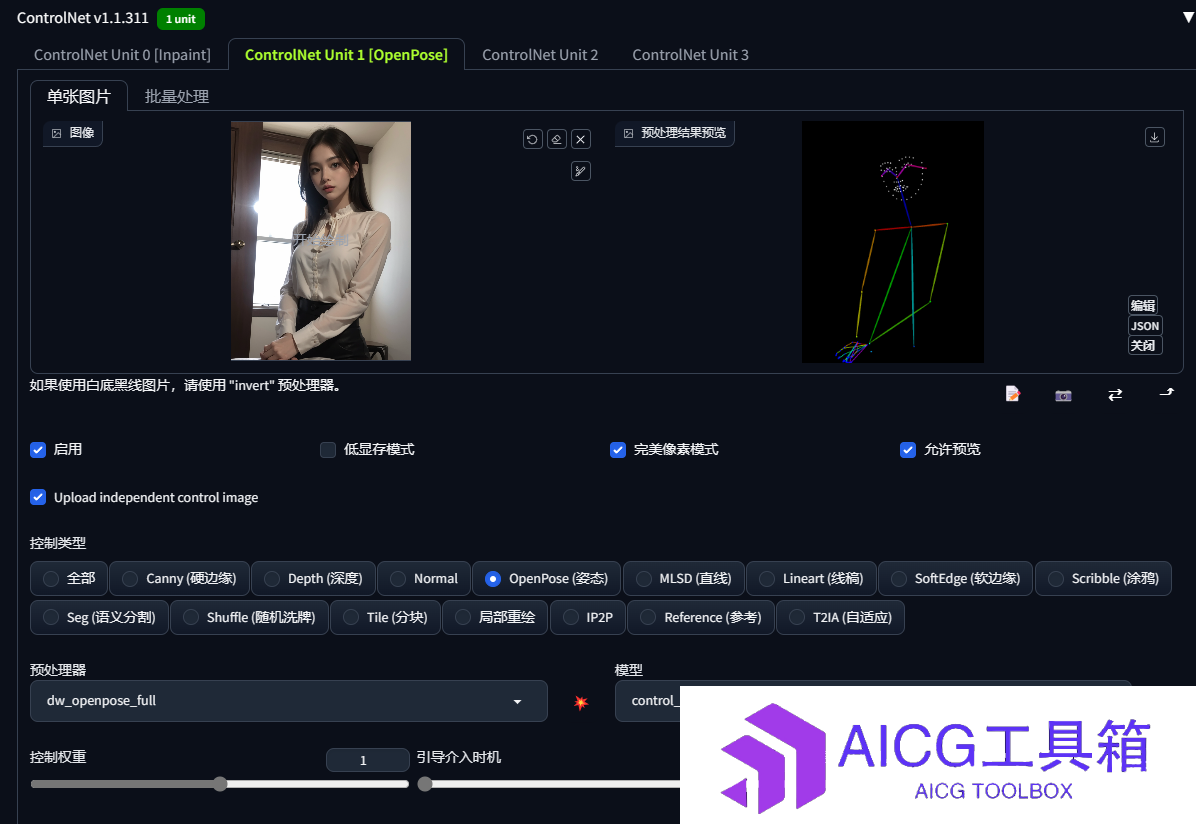The height and width of the screenshot is (824, 1196).
Task: Open the ControlNet Unit 3 tab
Action: (x=690, y=55)
